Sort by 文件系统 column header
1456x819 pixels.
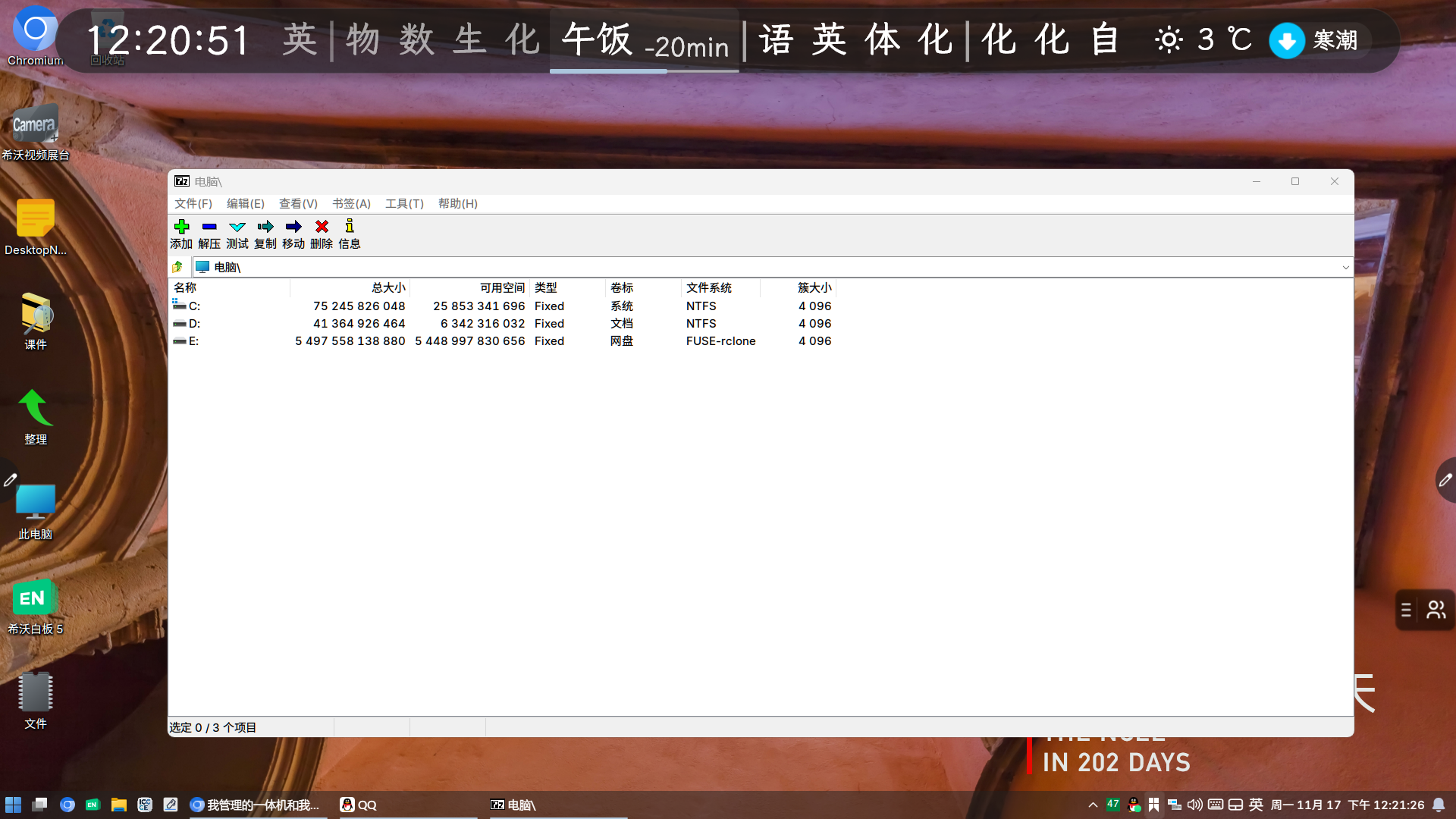coord(708,287)
